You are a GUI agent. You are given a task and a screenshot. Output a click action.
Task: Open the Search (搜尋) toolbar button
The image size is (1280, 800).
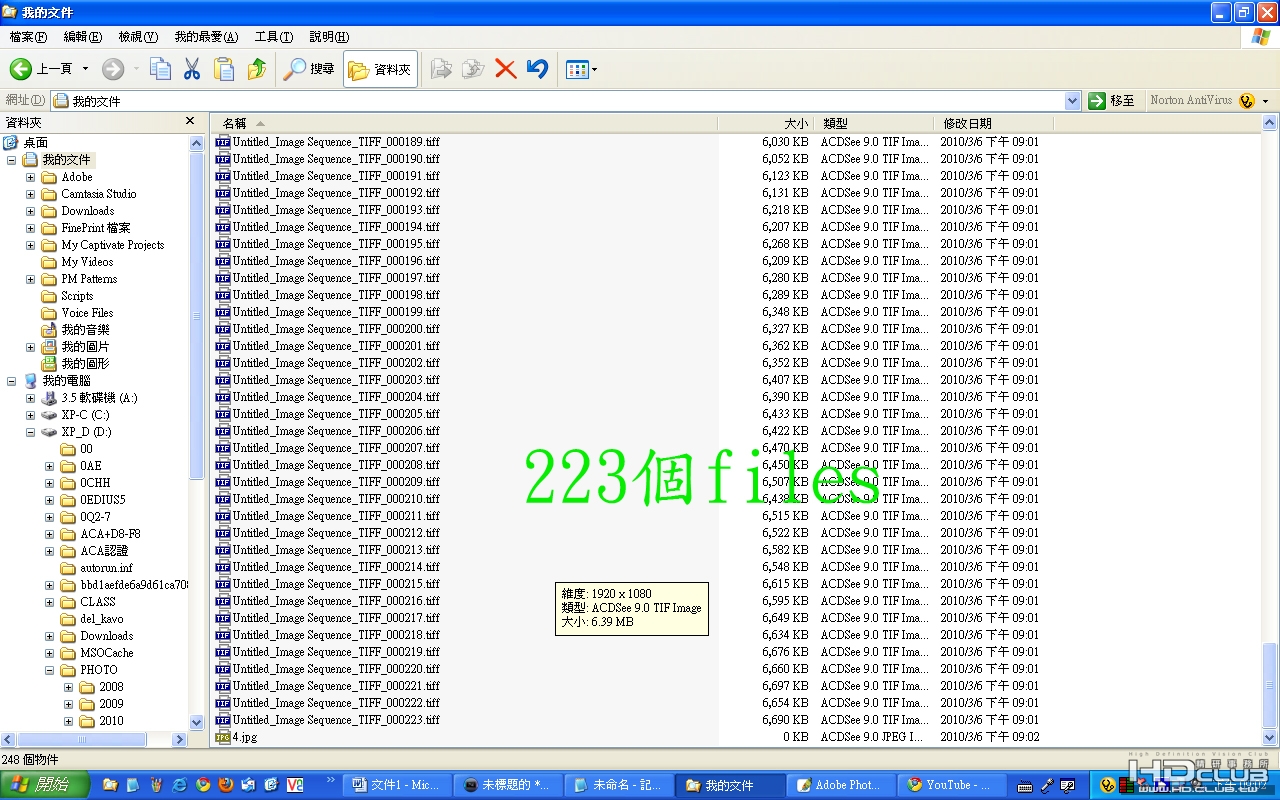[309, 69]
